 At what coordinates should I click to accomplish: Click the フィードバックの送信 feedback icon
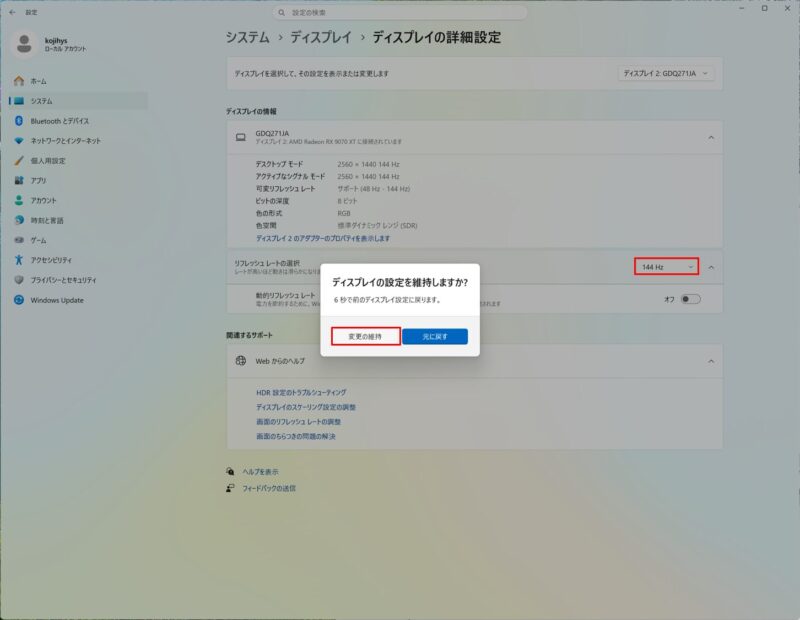(230, 488)
